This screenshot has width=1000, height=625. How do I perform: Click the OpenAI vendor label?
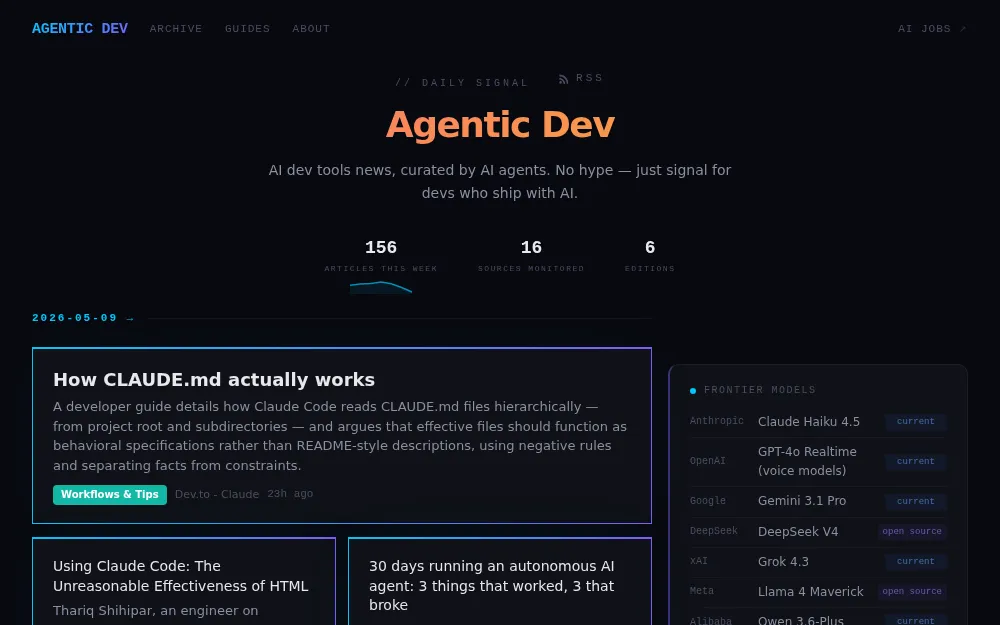[x=708, y=461]
